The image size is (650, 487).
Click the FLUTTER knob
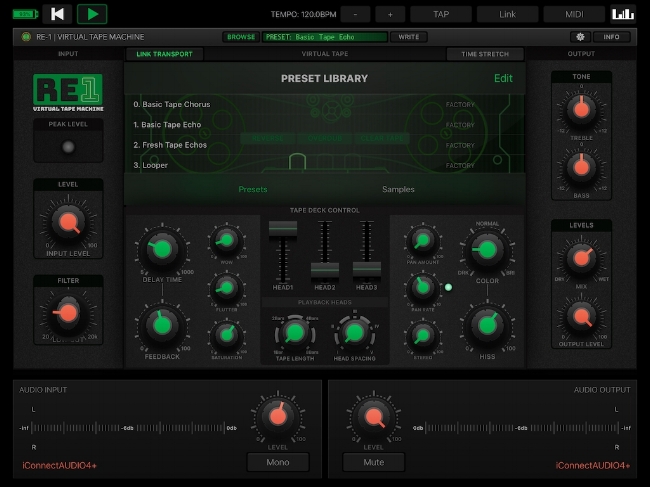pyautogui.click(x=226, y=288)
